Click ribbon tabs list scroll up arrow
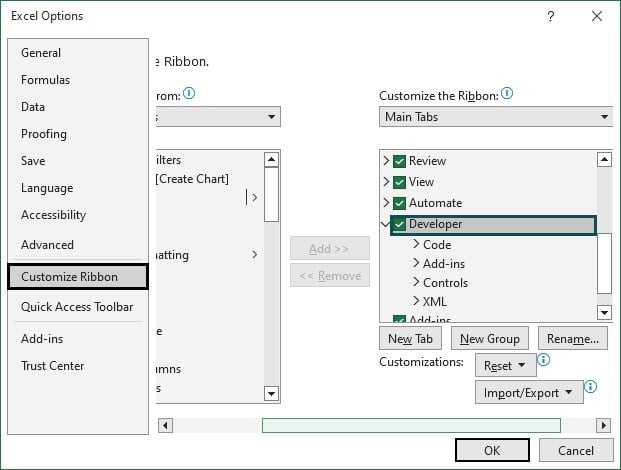The image size is (621, 470). [604, 160]
